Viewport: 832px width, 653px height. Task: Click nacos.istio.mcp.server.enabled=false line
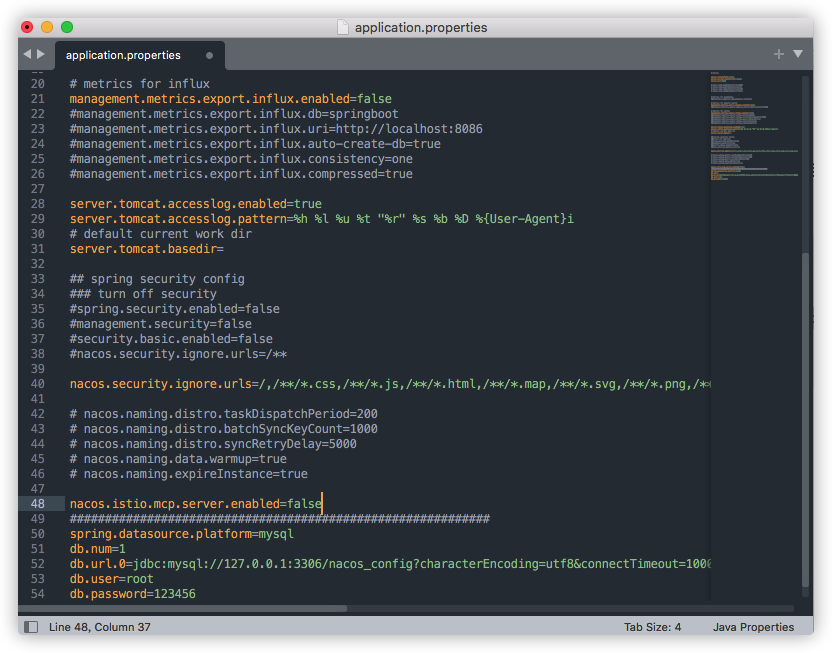(195, 503)
